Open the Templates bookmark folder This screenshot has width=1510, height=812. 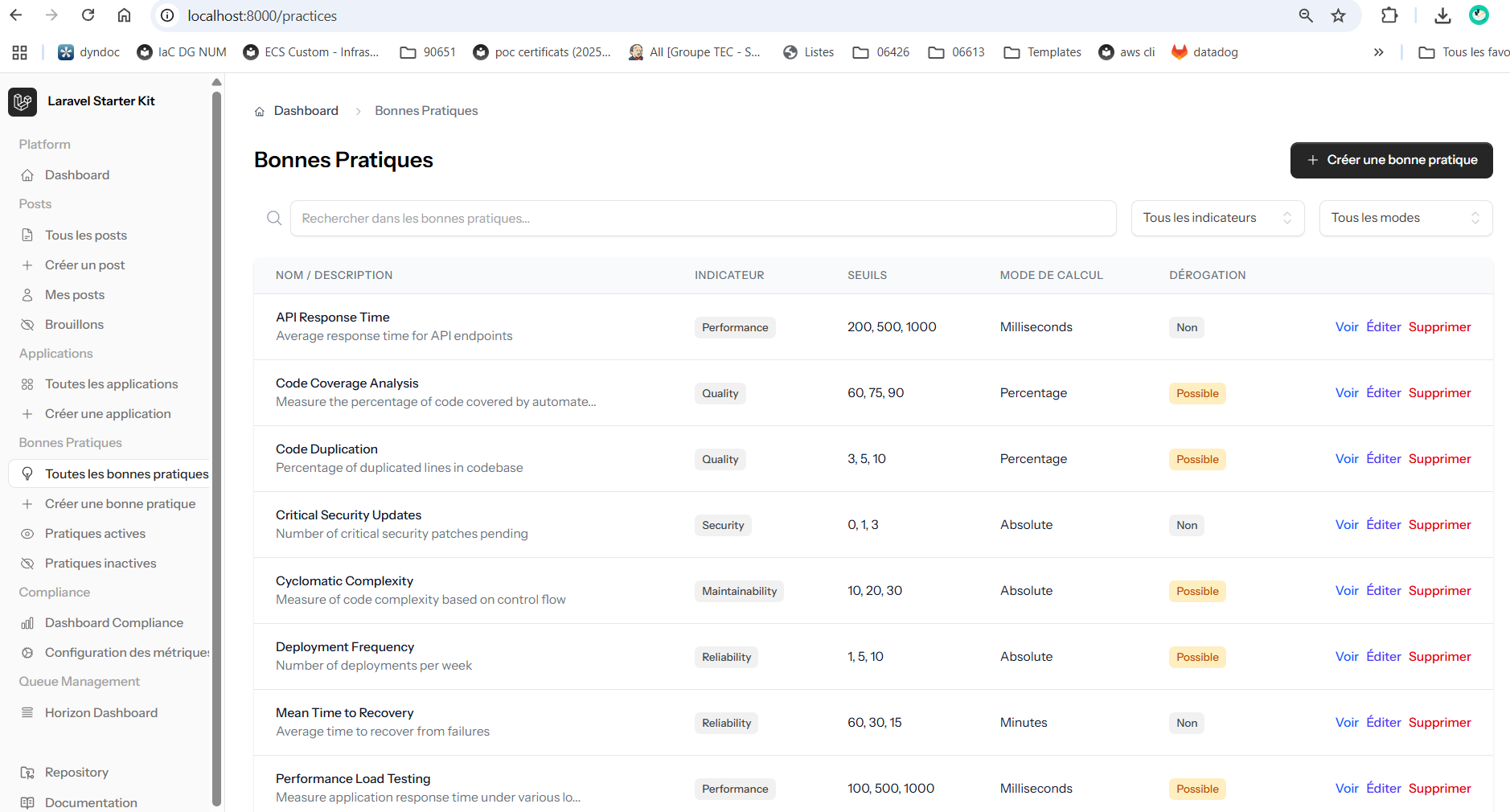[1043, 52]
